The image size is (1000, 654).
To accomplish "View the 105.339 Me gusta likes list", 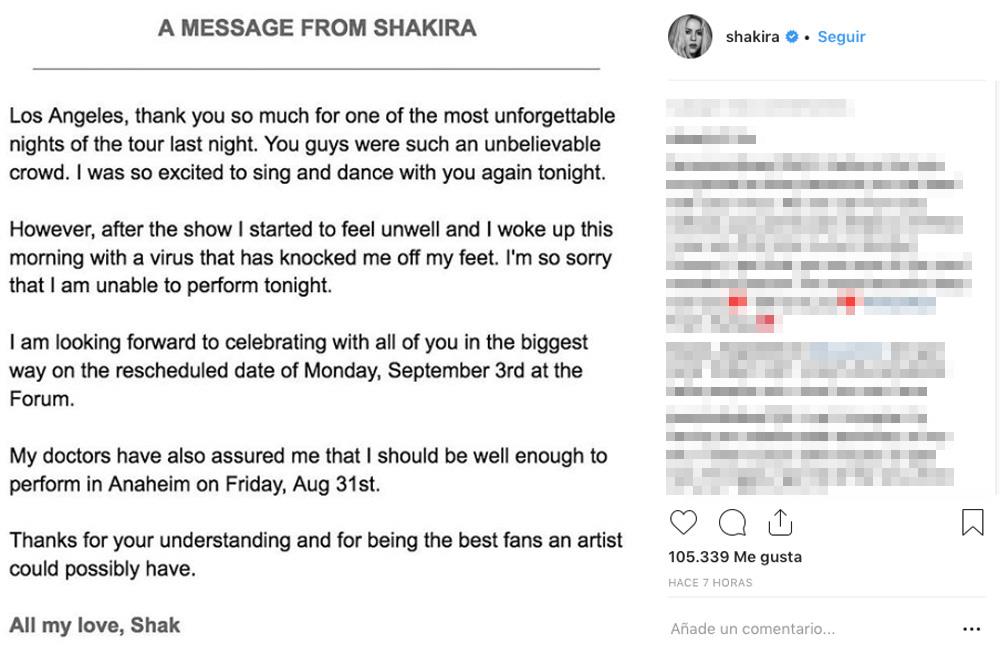I will 735,557.
